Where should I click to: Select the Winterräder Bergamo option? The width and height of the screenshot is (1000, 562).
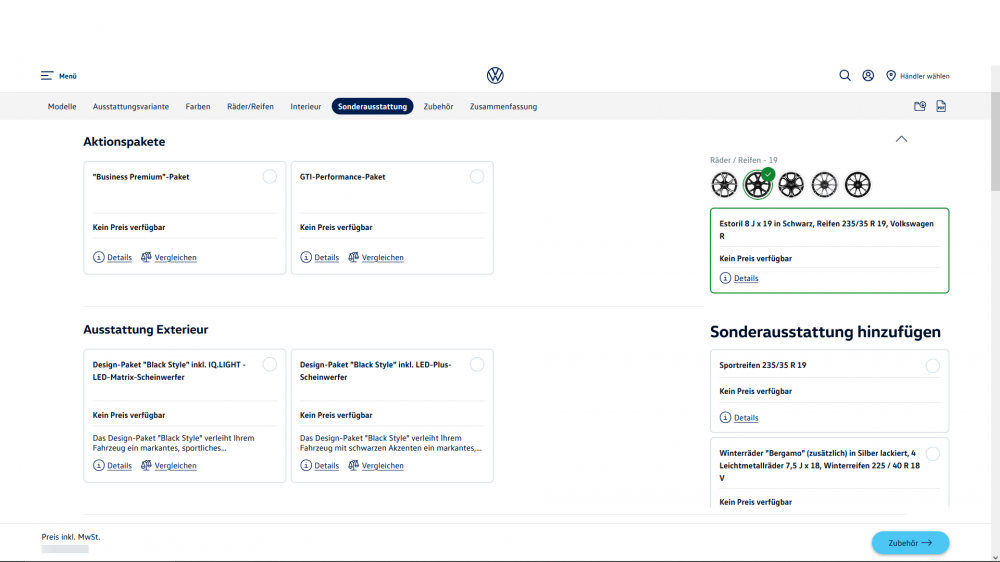pos(932,454)
